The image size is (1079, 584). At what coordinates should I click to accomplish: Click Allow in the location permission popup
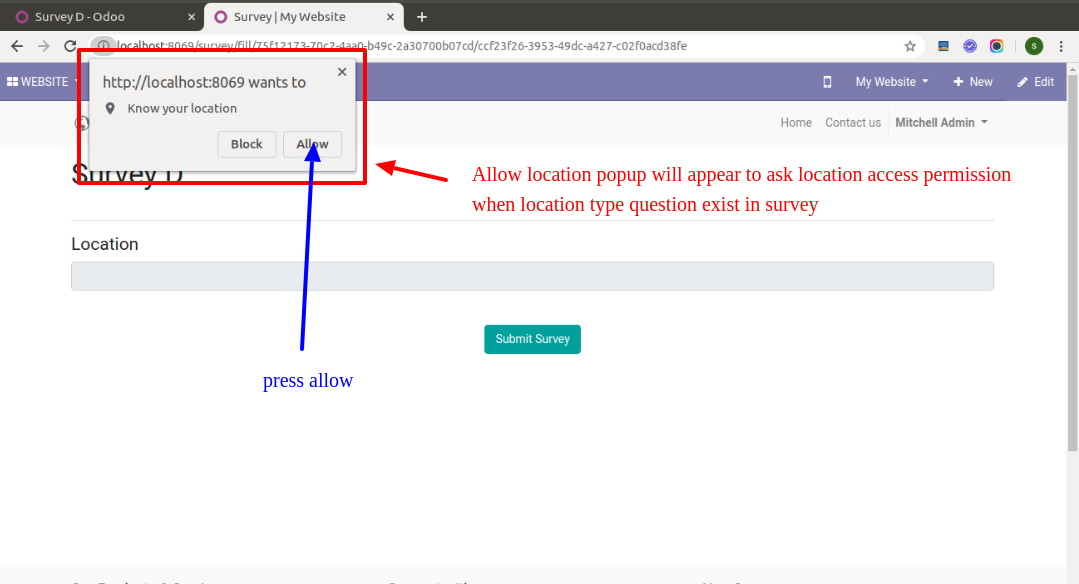pos(312,145)
